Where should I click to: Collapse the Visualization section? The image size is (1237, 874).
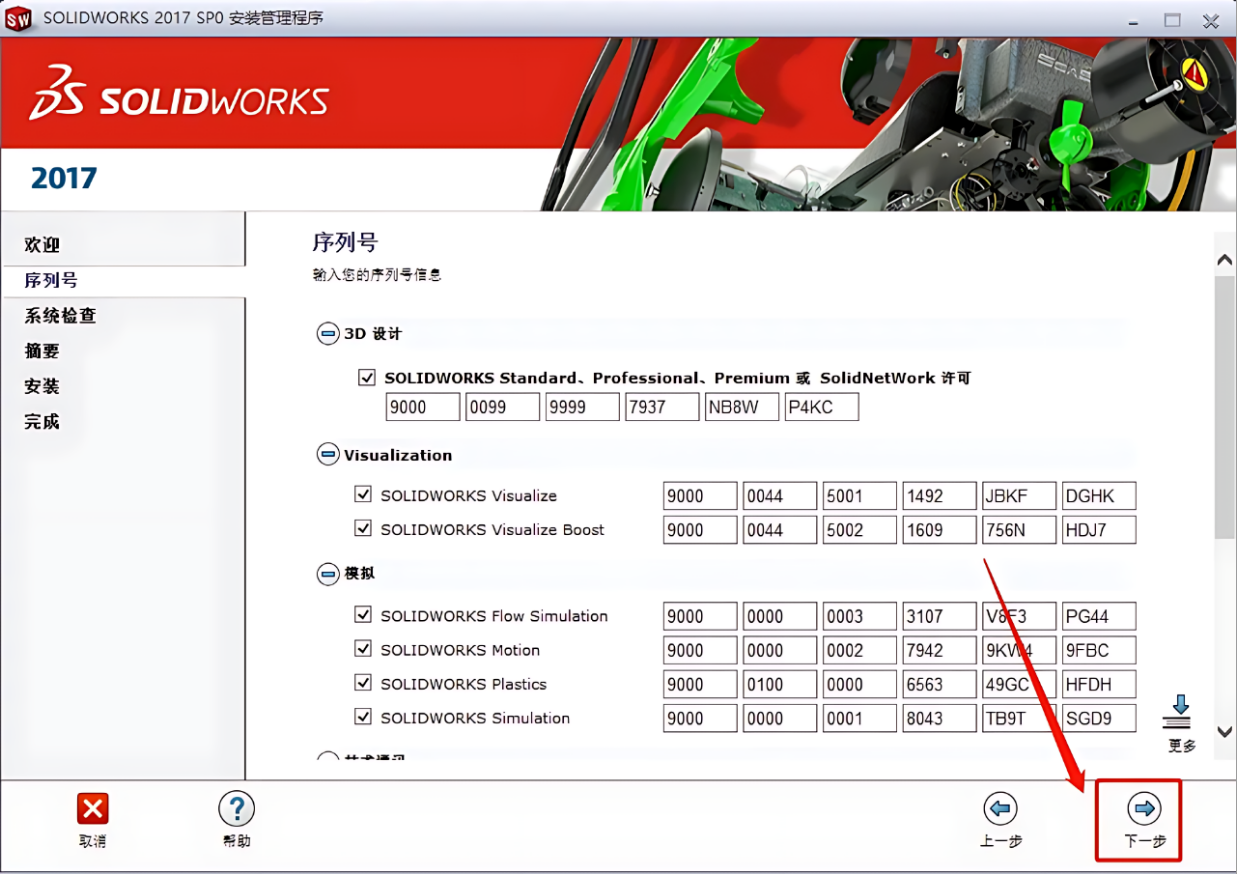(327, 455)
